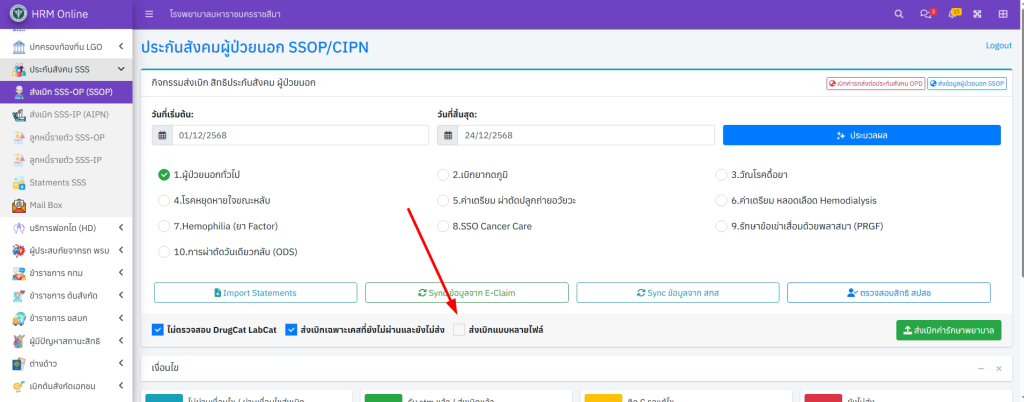Click the Import Statements button

coord(255,292)
